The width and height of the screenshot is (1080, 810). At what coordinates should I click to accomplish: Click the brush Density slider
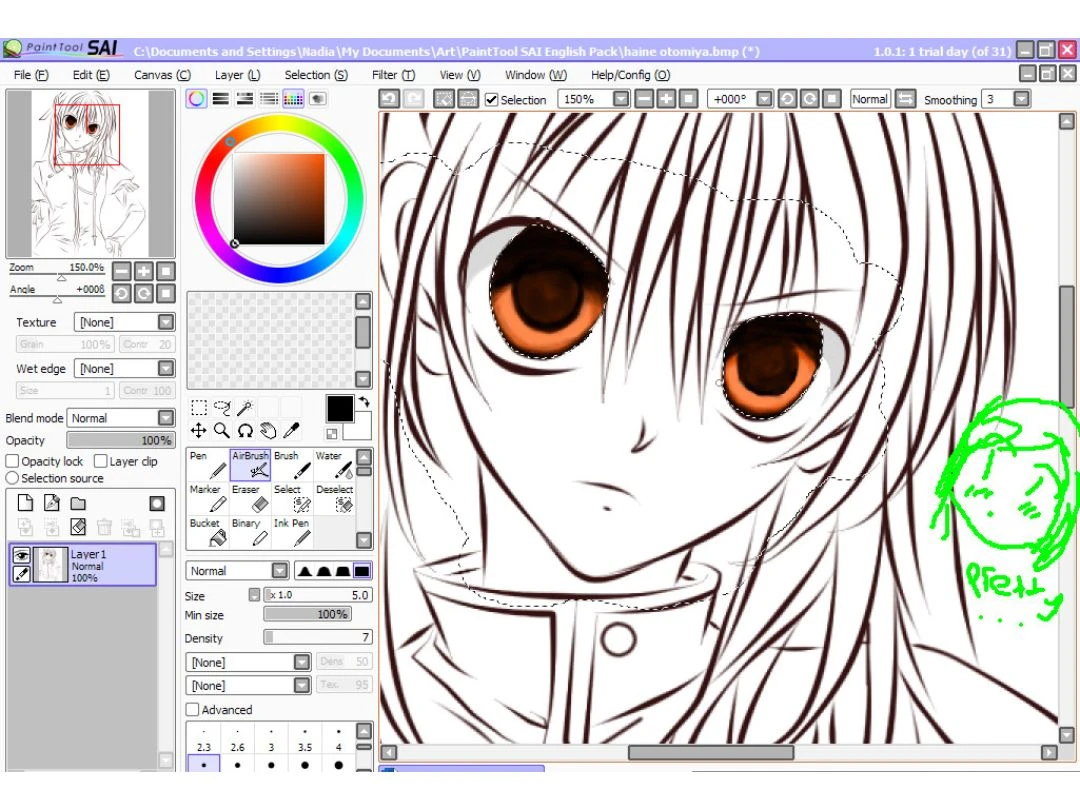click(318, 637)
